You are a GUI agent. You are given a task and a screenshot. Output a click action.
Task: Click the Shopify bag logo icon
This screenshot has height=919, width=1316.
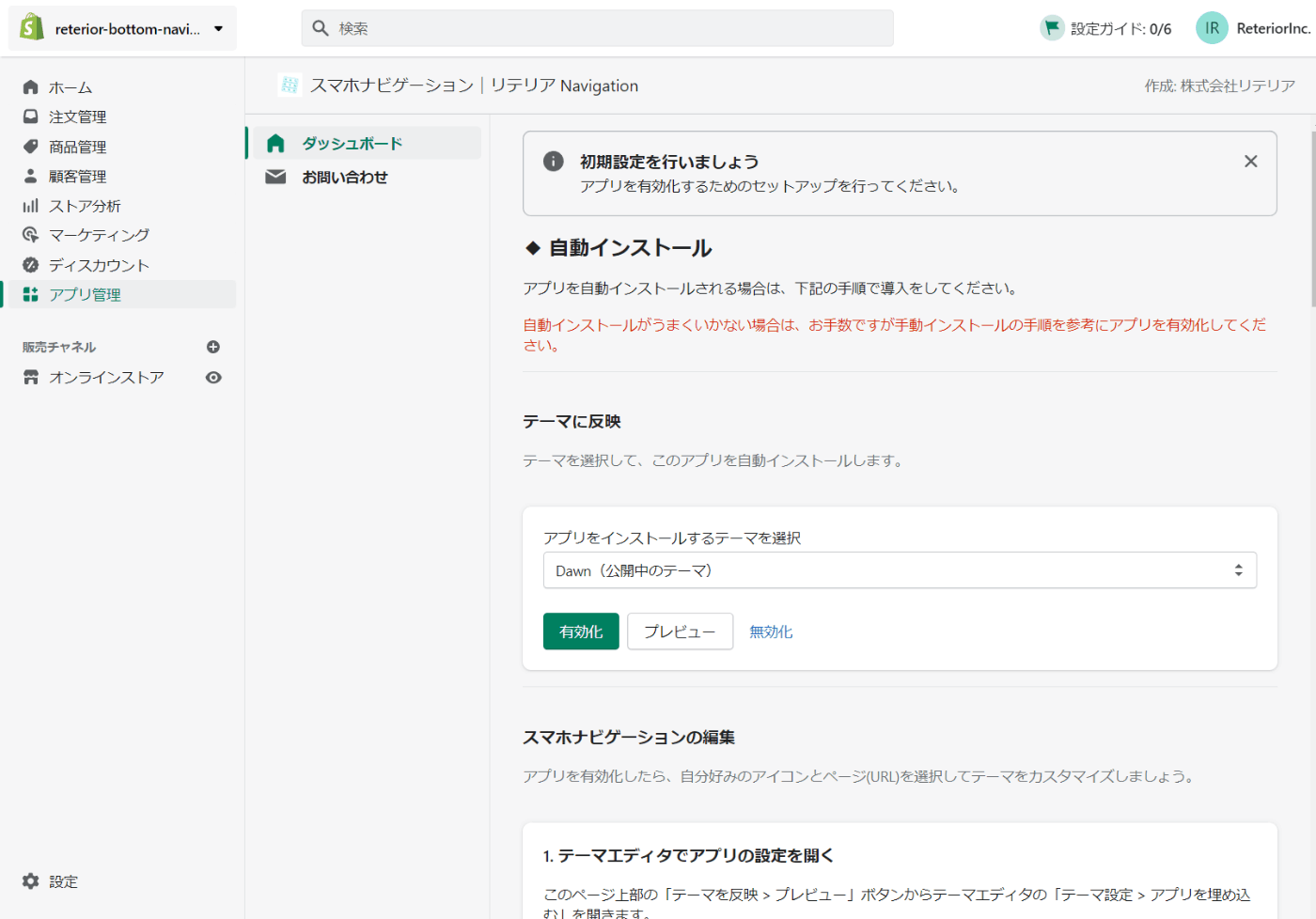pos(32,27)
